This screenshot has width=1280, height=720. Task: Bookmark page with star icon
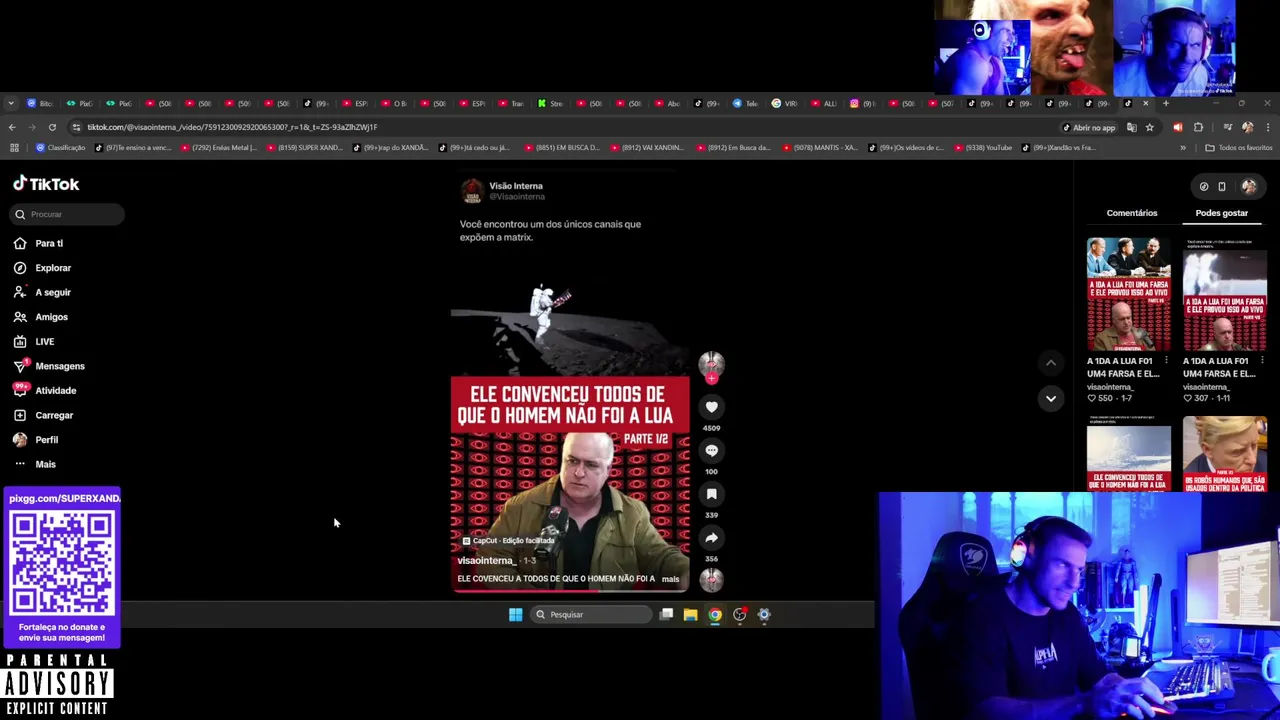[x=1150, y=127]
